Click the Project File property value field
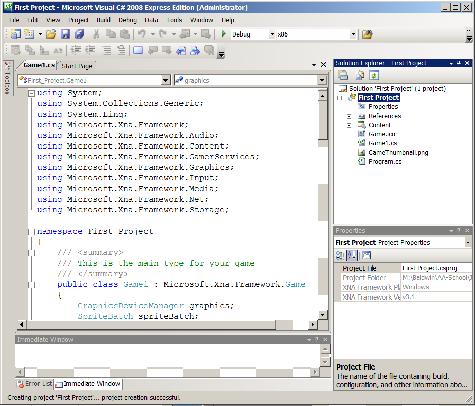The height and width of the screenshot is (406, 475). [436, 268]
